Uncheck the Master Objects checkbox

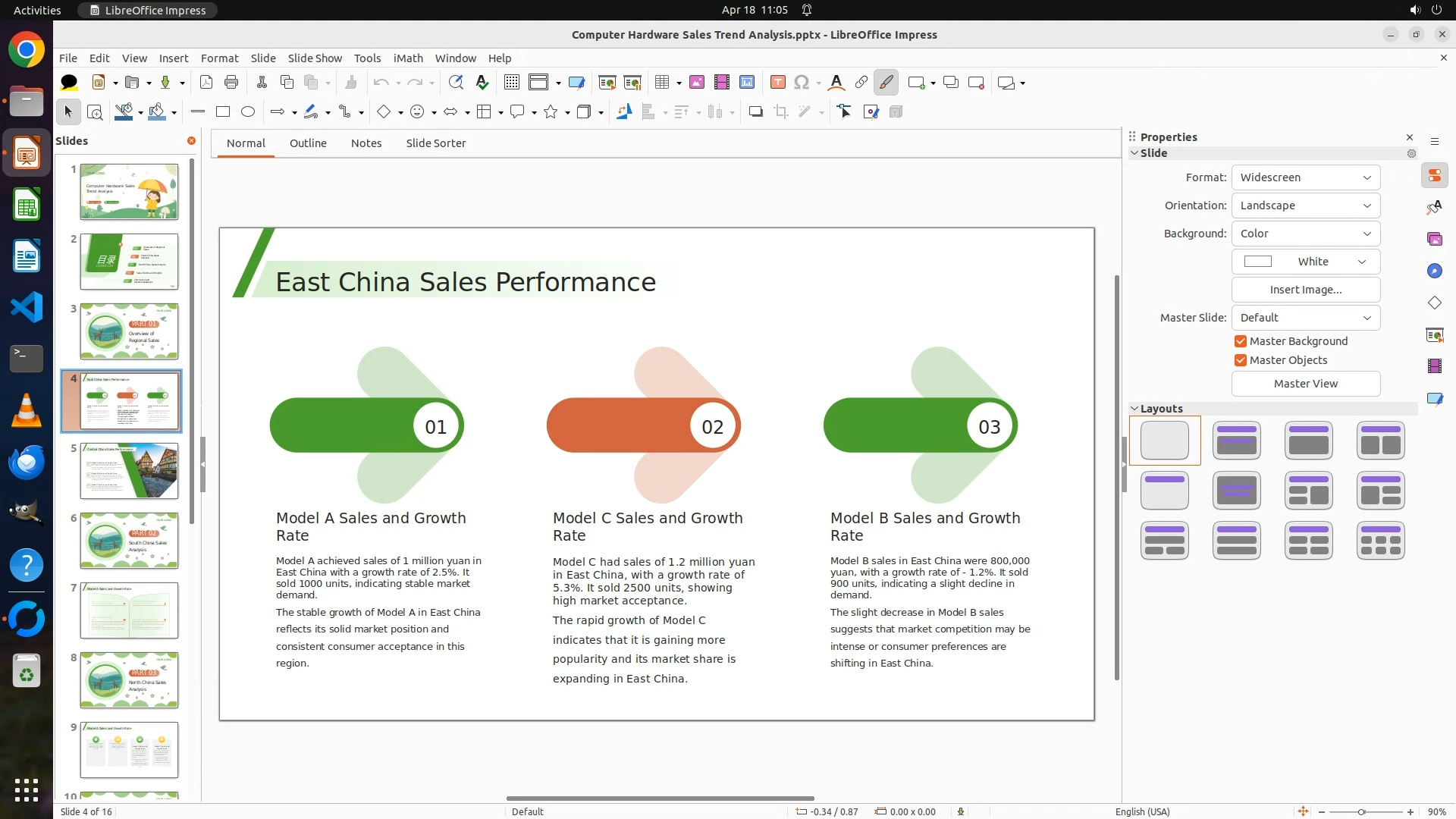tap(1241, 360)
